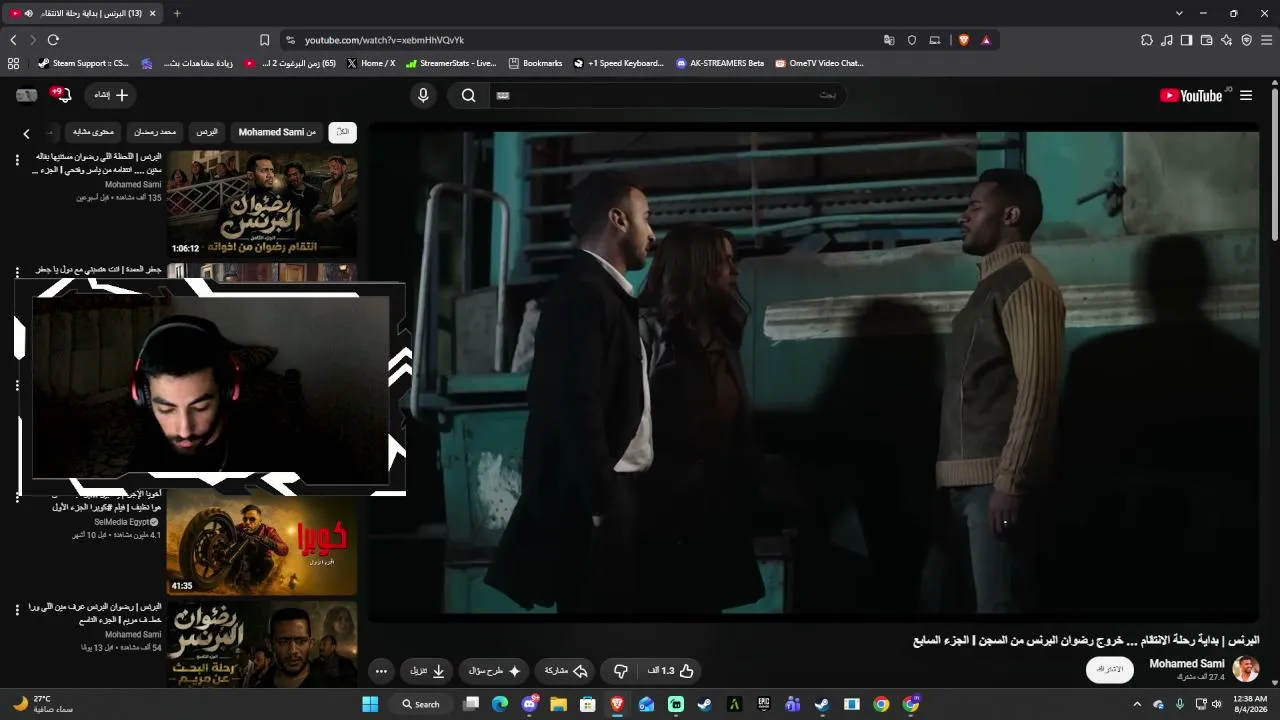Mute the tab via speaker icon
Screen dimensions: 1280x720
28,13
